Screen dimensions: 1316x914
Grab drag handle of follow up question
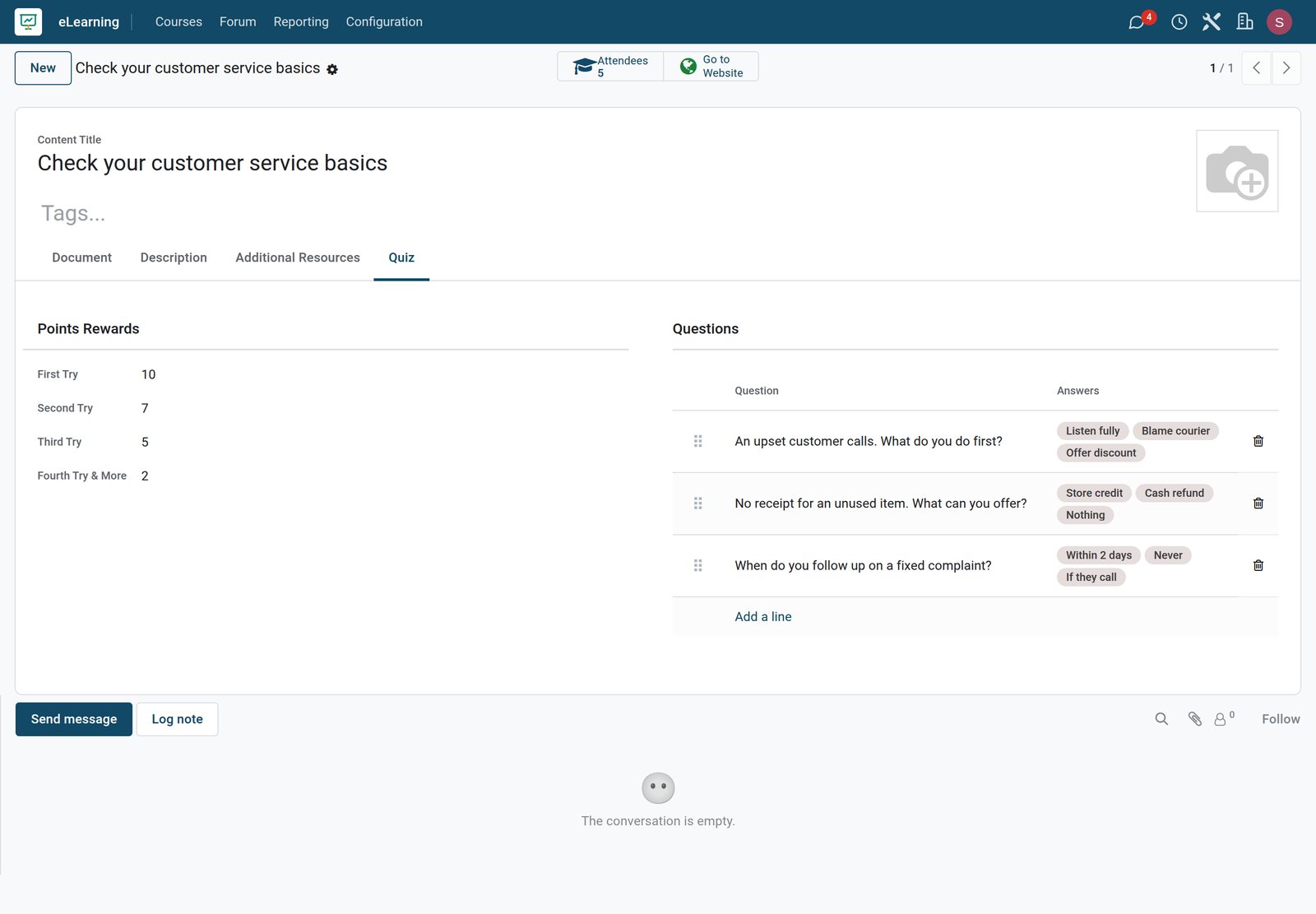(x=697, y=565)
